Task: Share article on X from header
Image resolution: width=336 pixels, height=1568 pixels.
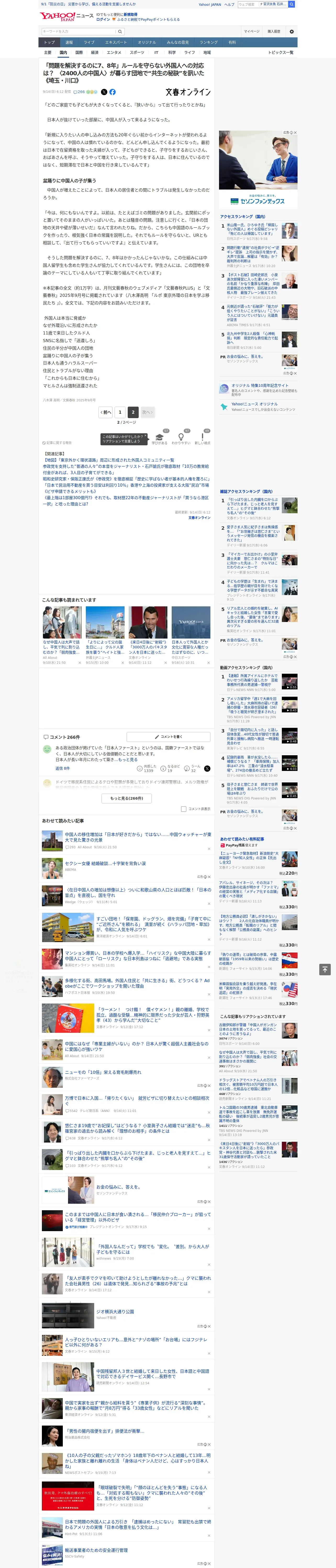Action: 104,92
